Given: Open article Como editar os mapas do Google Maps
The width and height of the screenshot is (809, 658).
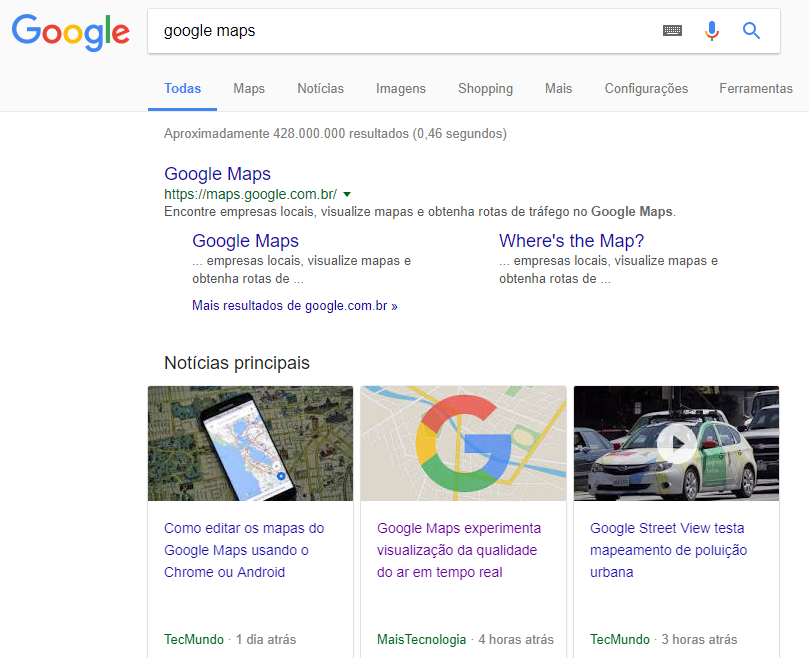Looking at the screenshot, I should [244, 550].
